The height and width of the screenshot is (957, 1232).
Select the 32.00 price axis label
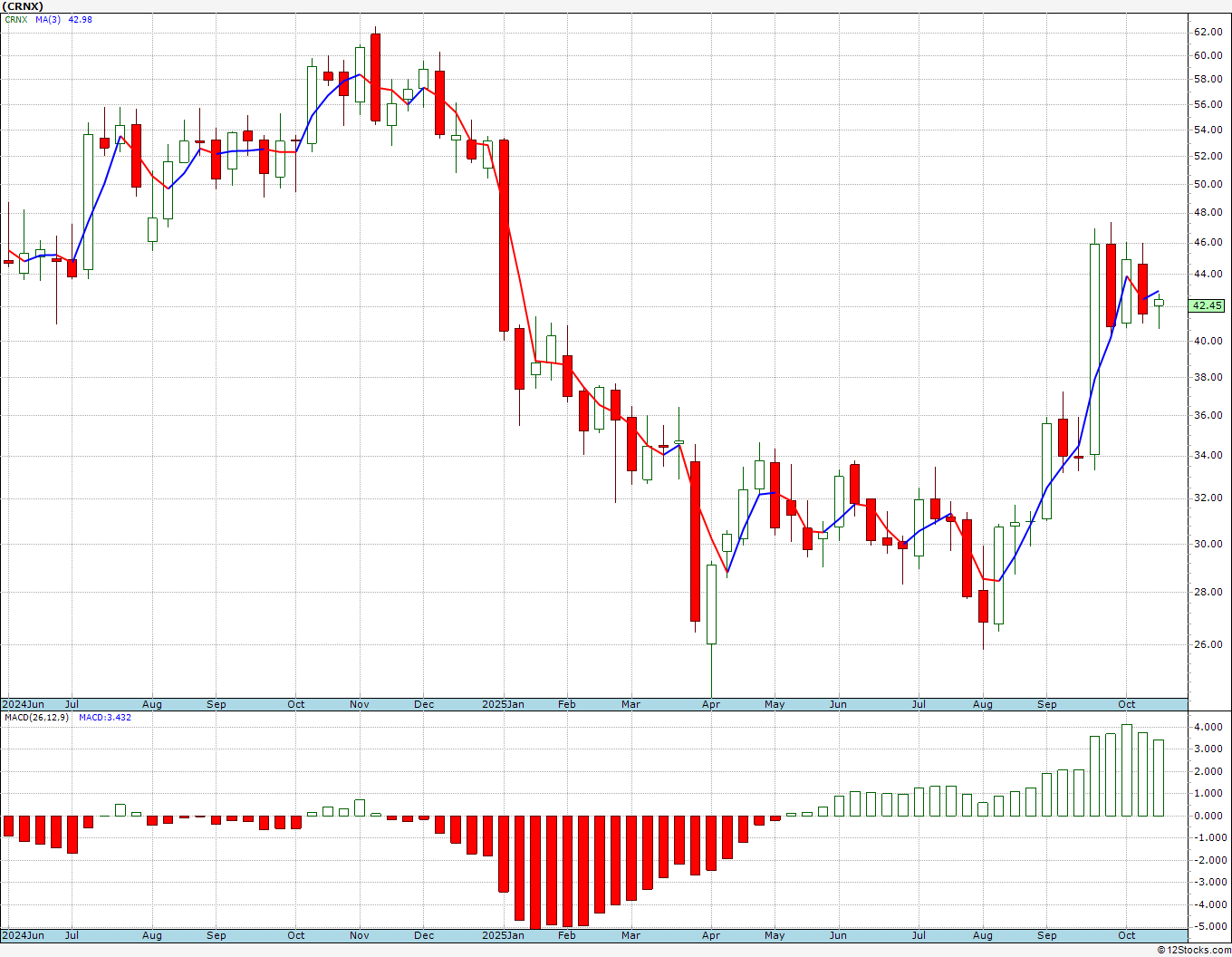click(1208, 498)
